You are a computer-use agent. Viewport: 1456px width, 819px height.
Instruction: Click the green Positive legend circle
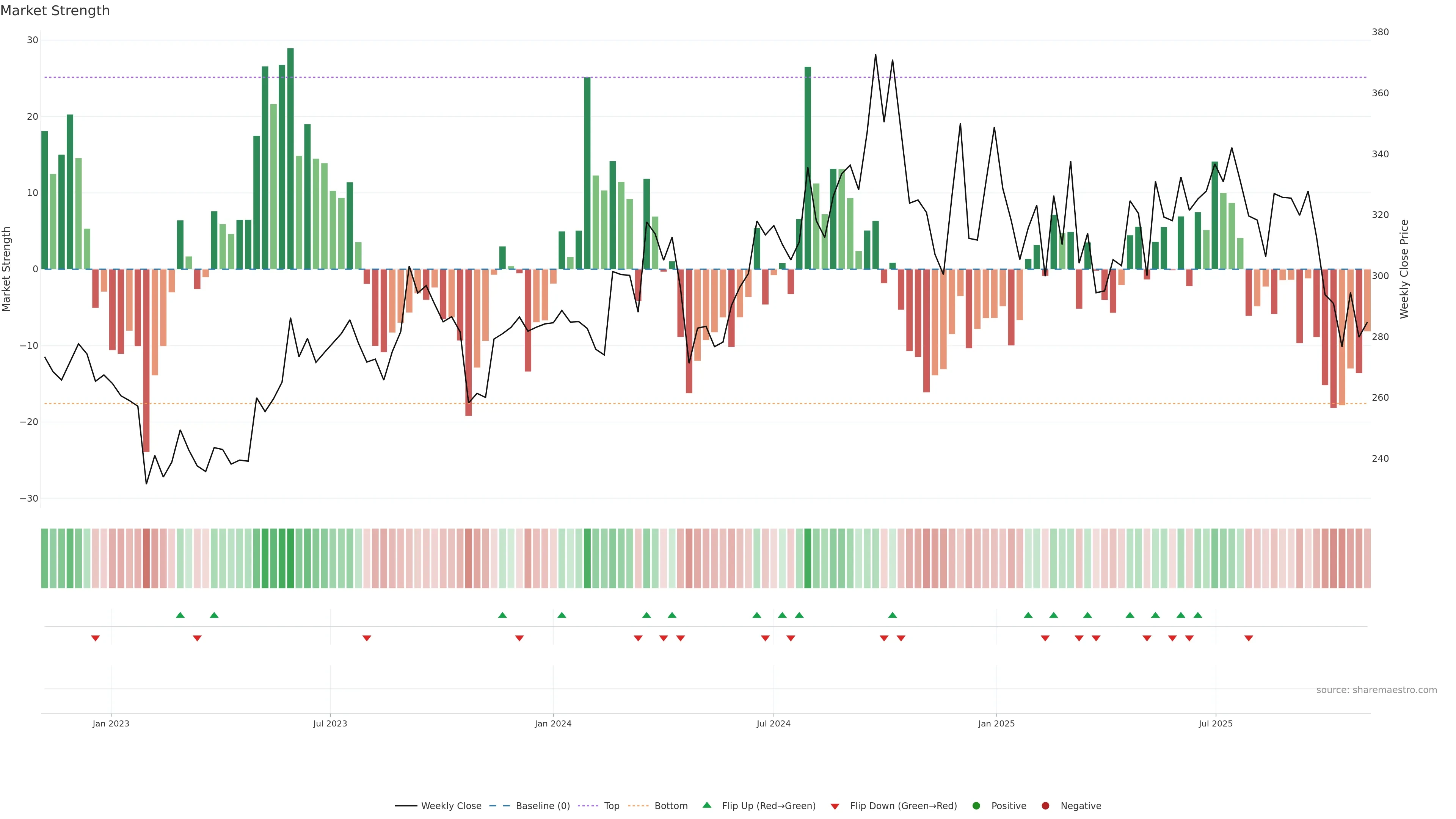[x=976, y=805]
